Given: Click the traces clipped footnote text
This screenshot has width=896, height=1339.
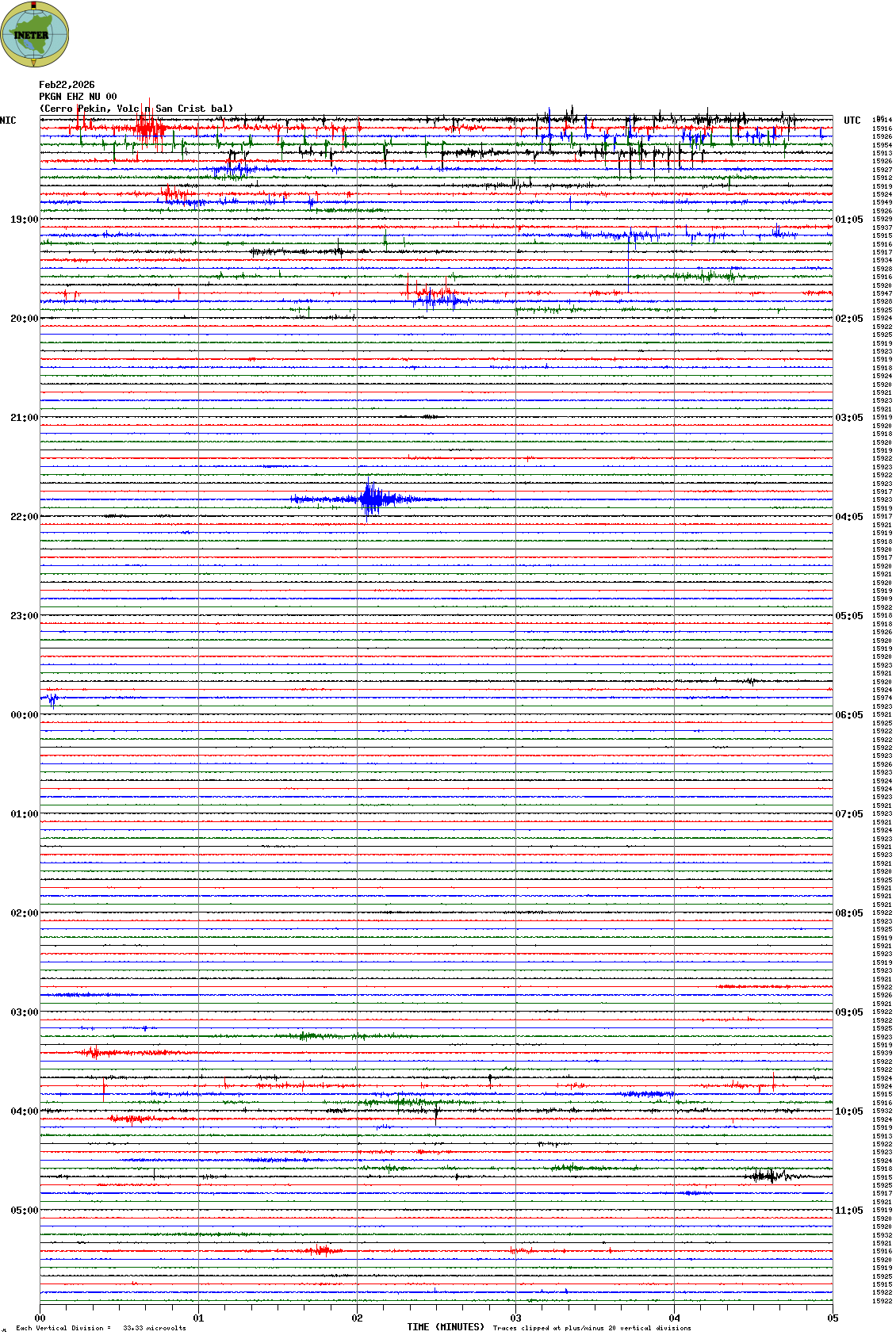Looking at the screenshot, I should (592, 1328).
